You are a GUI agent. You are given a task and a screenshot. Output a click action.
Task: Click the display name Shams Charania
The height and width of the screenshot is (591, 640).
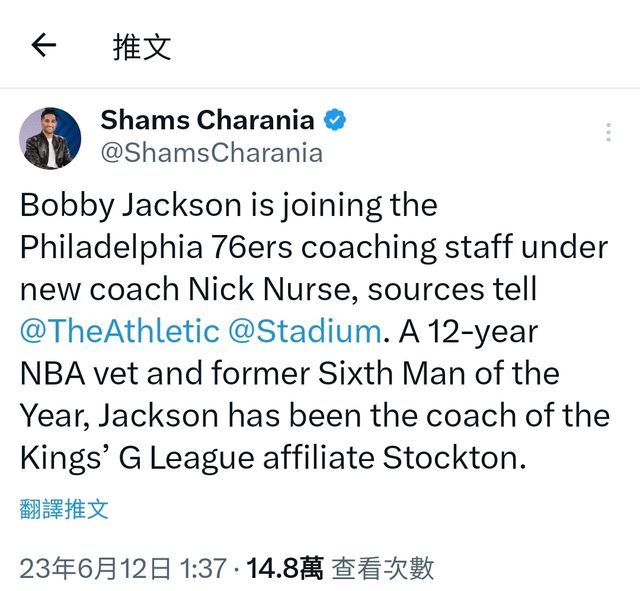click(207, 121)
